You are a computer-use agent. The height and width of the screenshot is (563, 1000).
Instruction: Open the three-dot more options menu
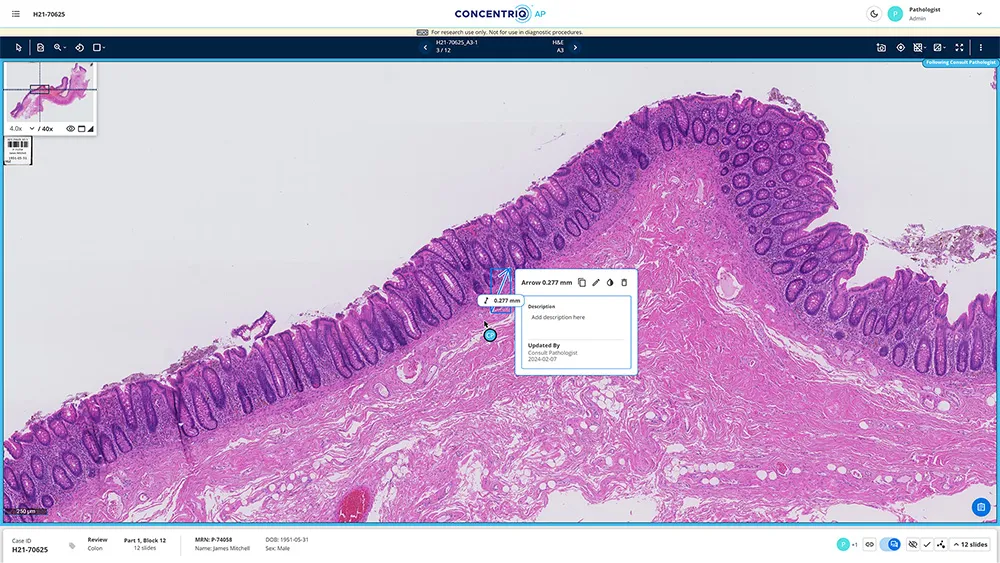pyautogui.click(x=981, y=47)
